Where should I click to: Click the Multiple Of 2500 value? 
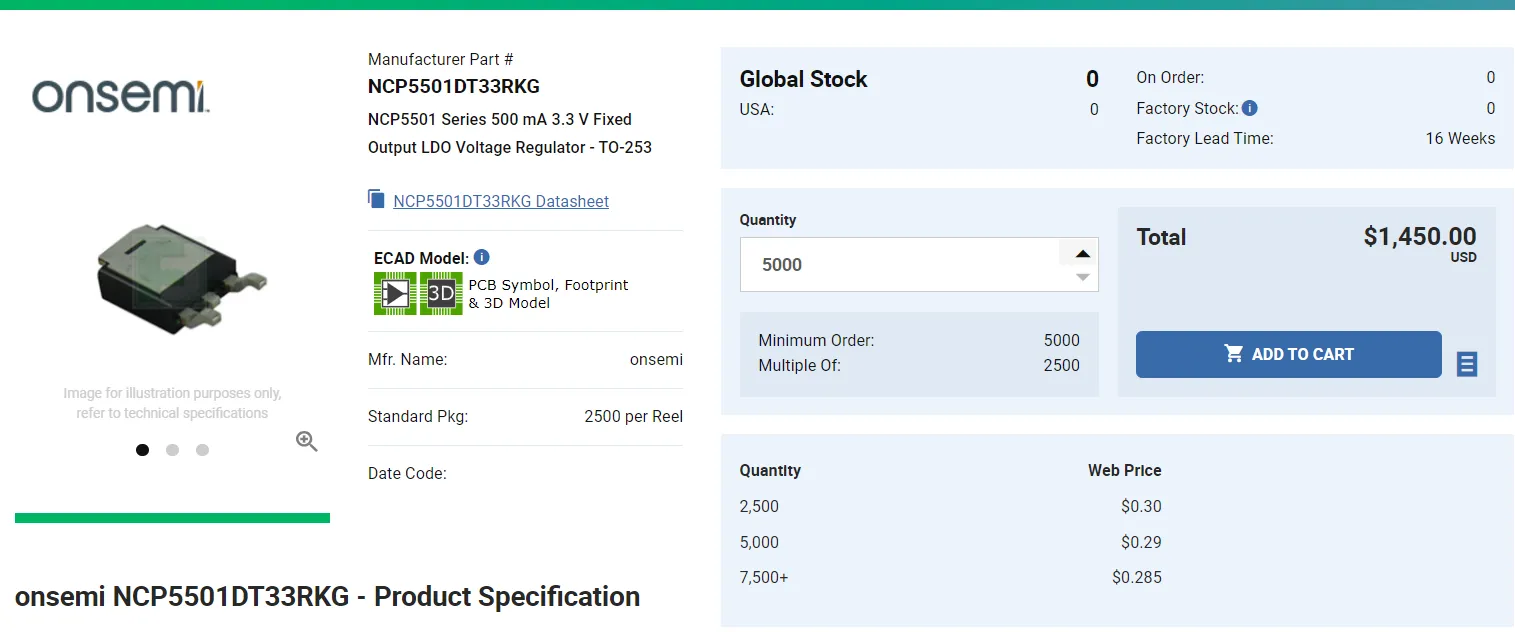(1061, 365)
